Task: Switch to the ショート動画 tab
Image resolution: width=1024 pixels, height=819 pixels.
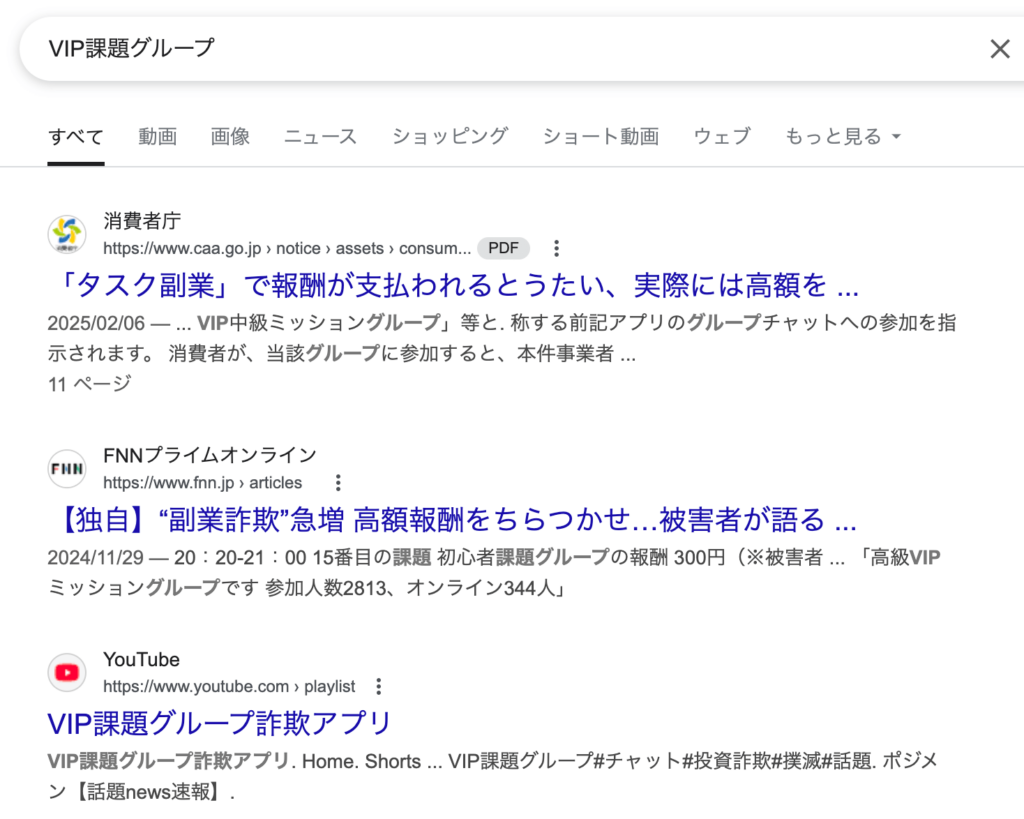Action: (601, 136)
